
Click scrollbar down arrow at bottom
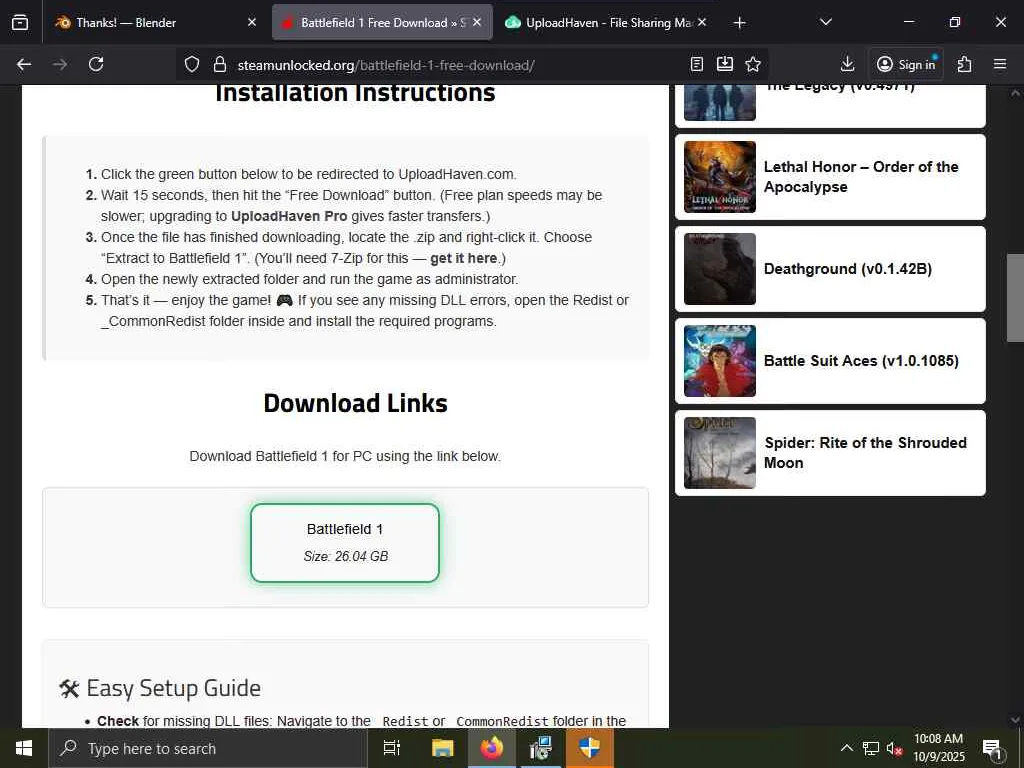tap(1015, 720)
